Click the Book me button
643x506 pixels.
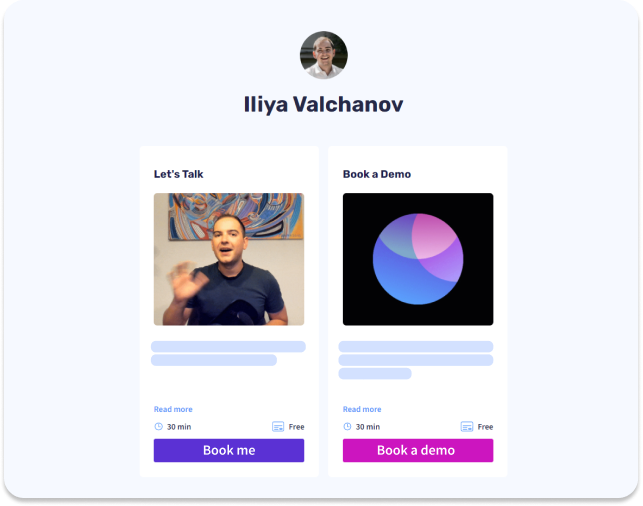pos(229,450)
